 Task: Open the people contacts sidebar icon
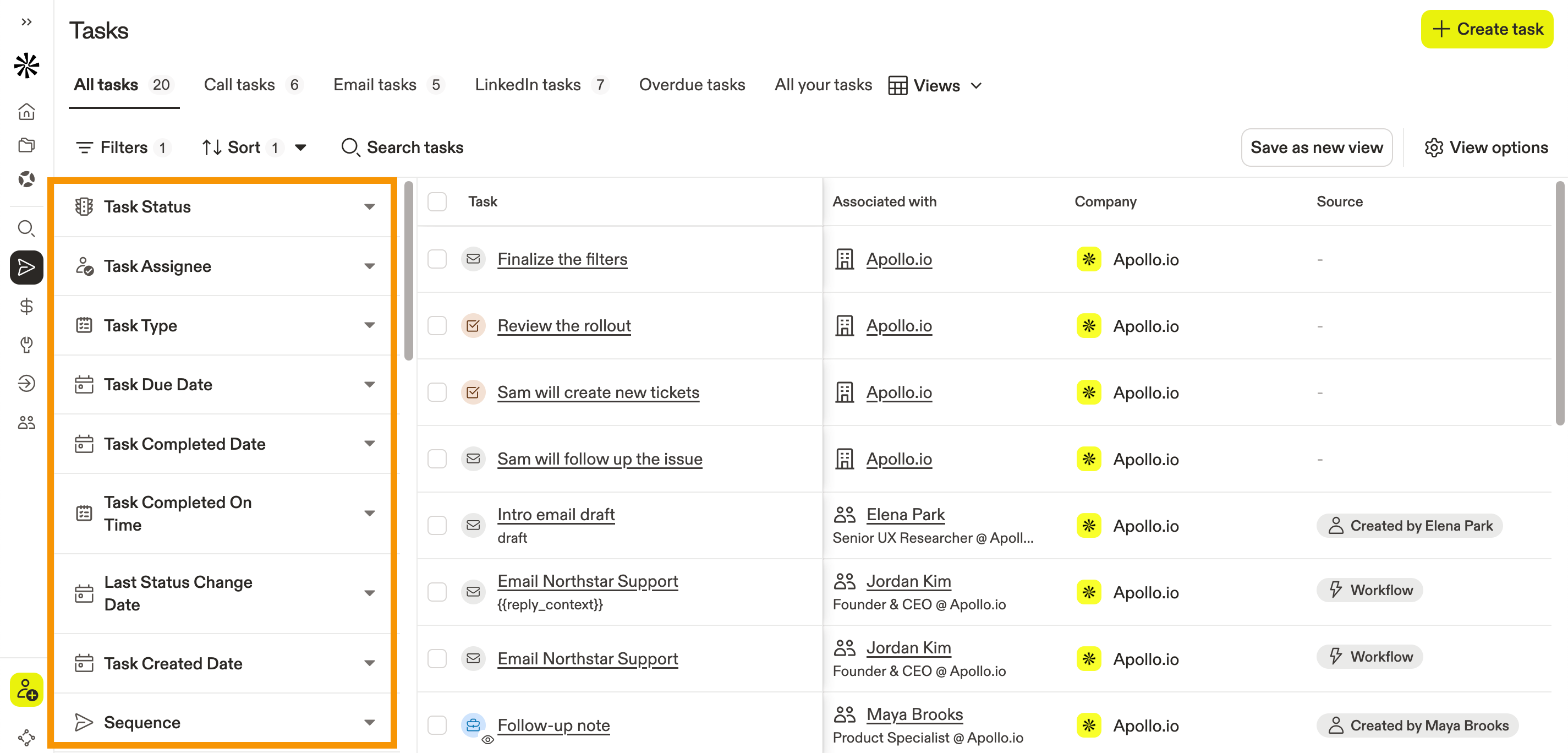pyautogui.click(x=26, y=422)
